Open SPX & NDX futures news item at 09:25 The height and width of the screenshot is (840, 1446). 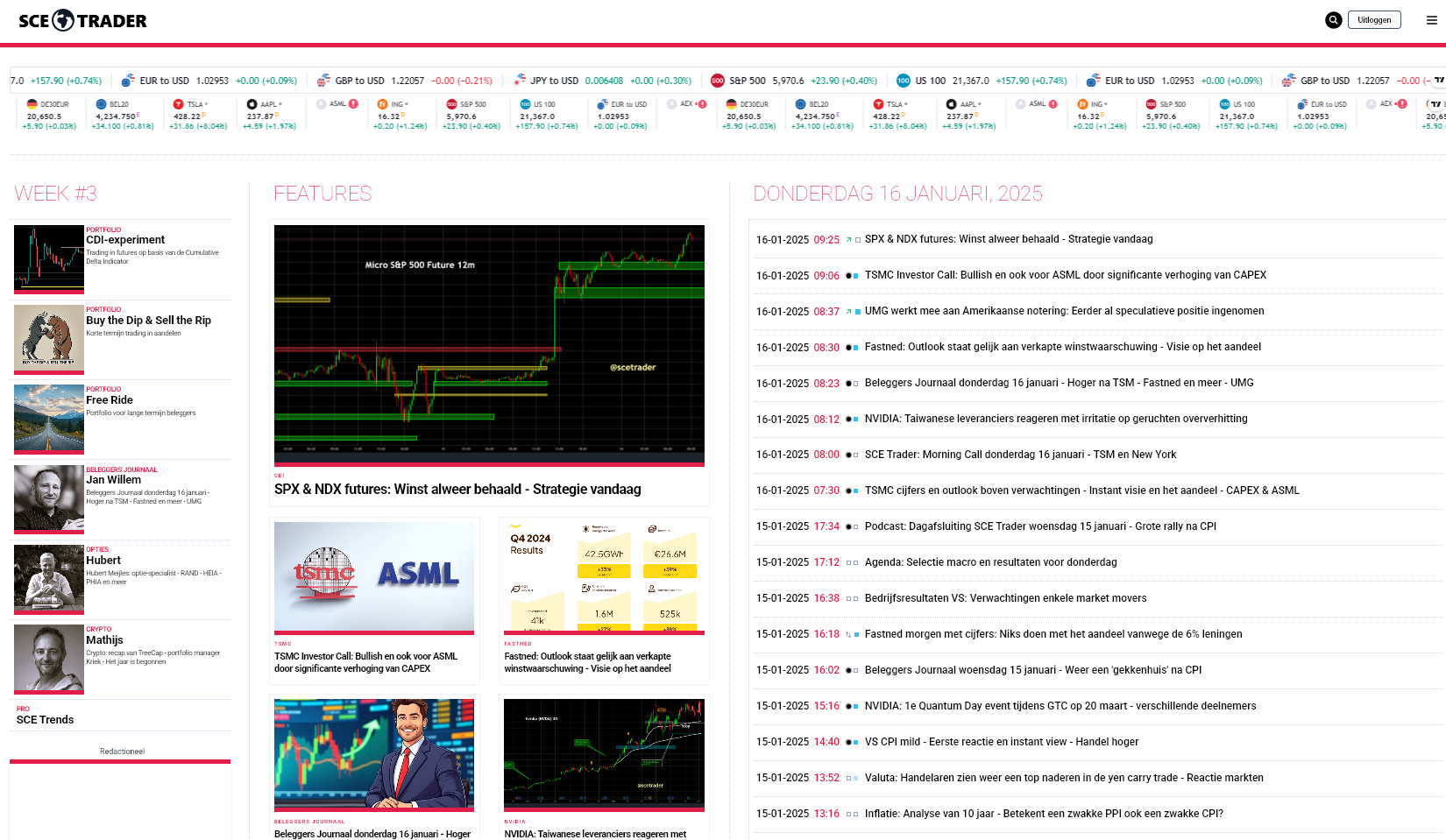tap(1009, 239)
